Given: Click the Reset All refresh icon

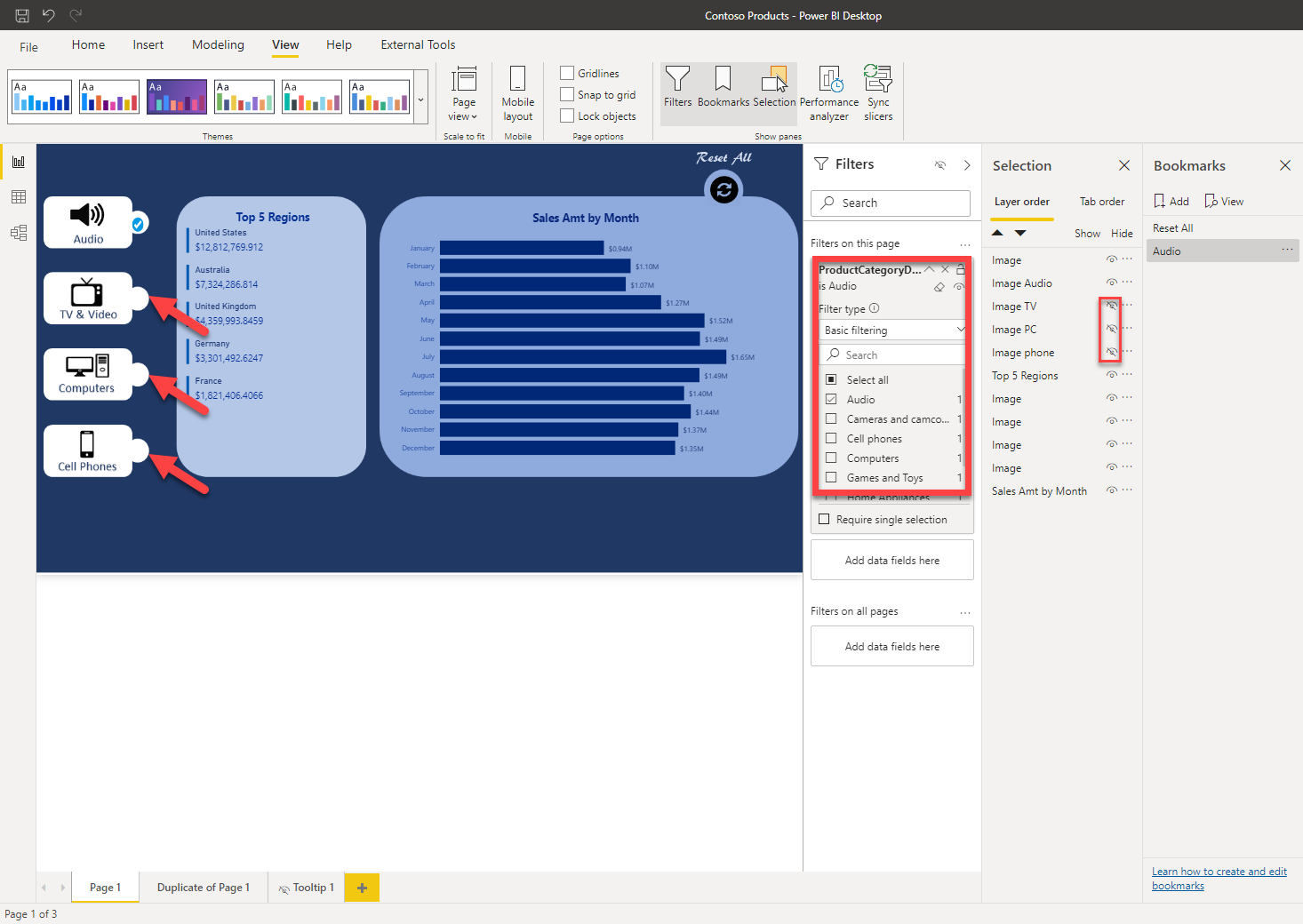Looking at the screenshot, I should [x=724, y=188].
